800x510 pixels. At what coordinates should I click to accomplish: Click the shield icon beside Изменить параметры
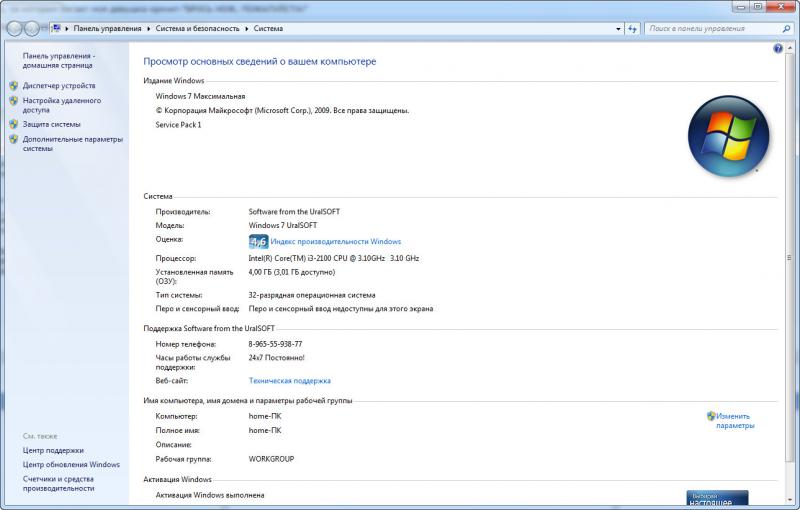(x=710, y=416)
